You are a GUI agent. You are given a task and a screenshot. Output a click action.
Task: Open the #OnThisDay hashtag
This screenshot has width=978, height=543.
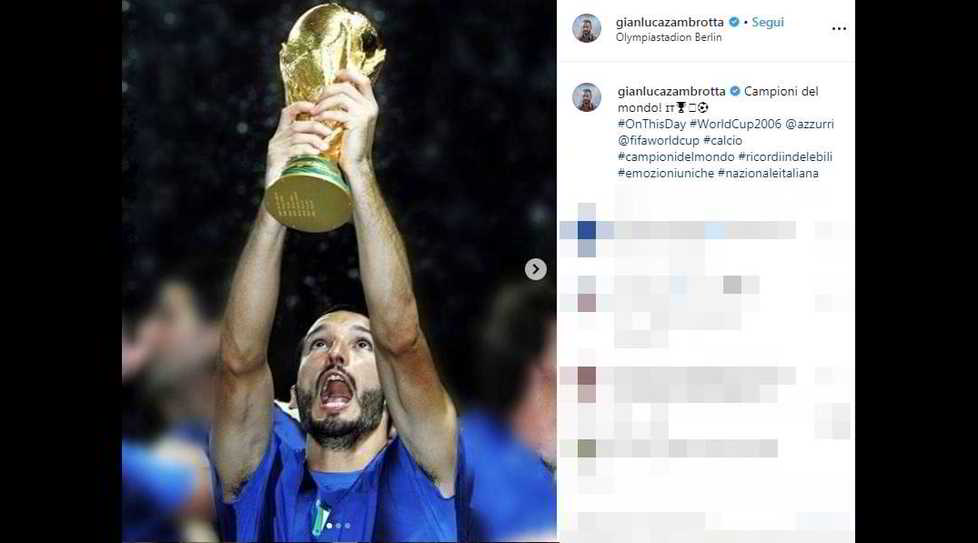(652, 124)
